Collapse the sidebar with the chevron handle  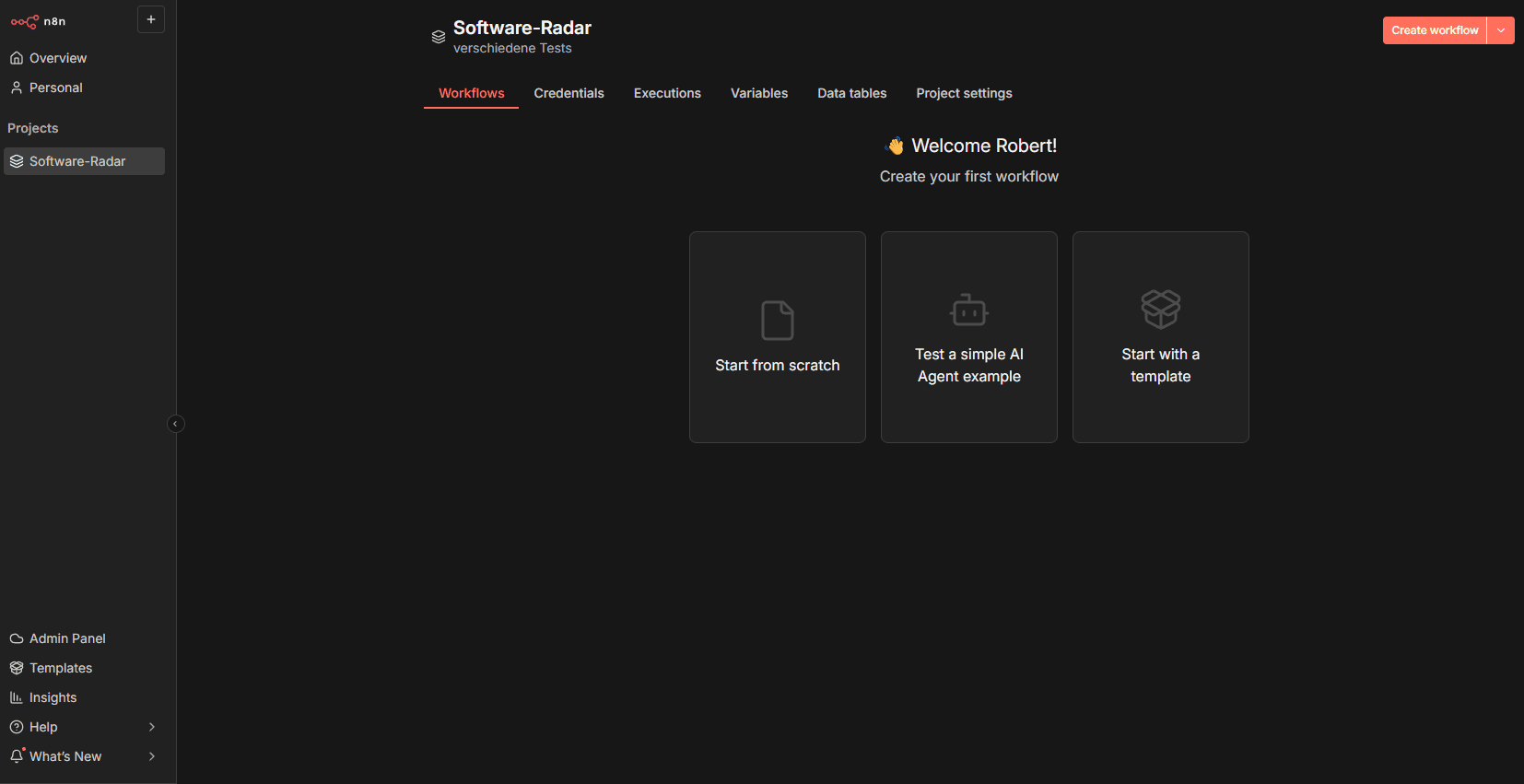[x=175, y=424]
